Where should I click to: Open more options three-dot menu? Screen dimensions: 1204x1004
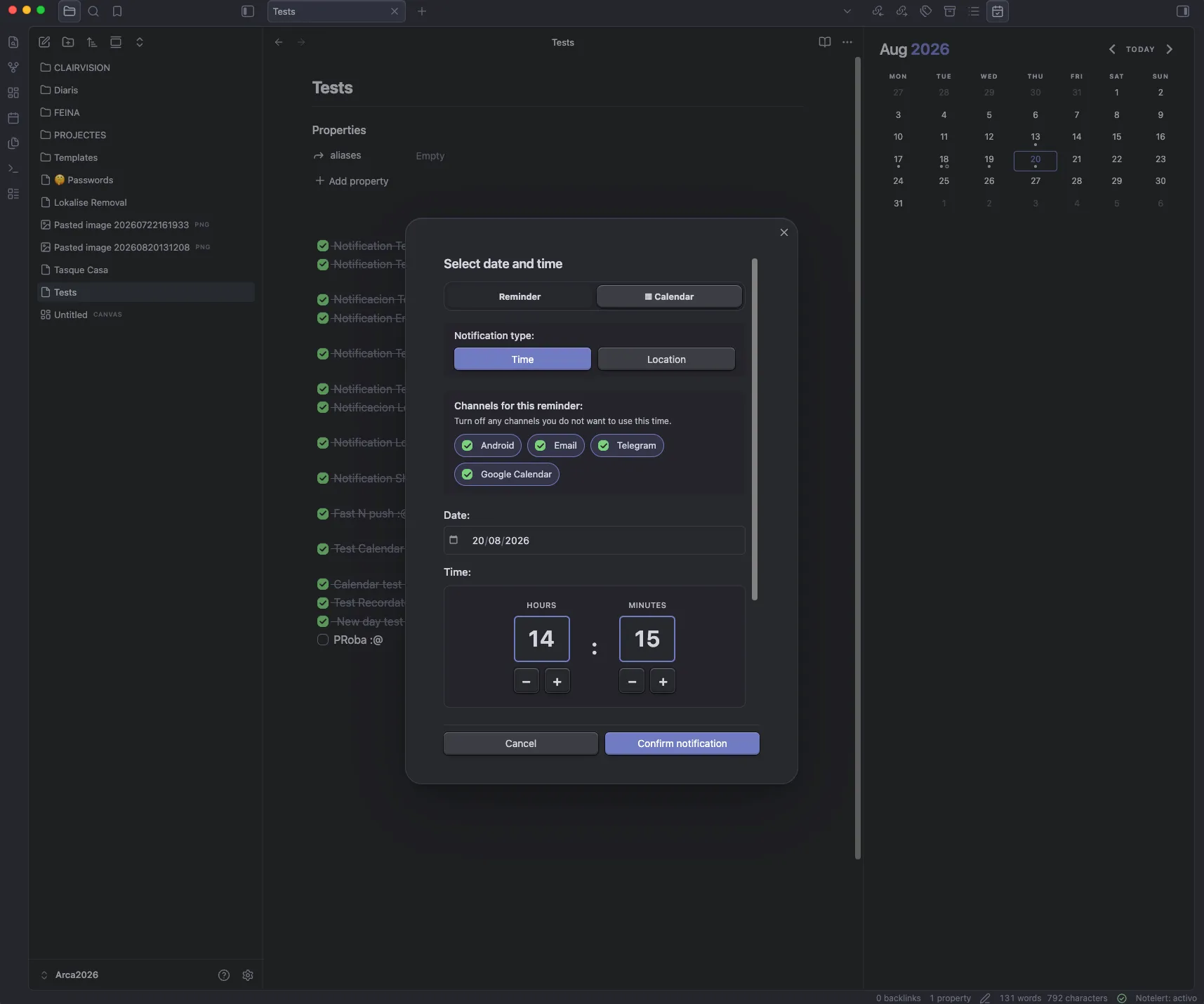[x=847, y=42]
